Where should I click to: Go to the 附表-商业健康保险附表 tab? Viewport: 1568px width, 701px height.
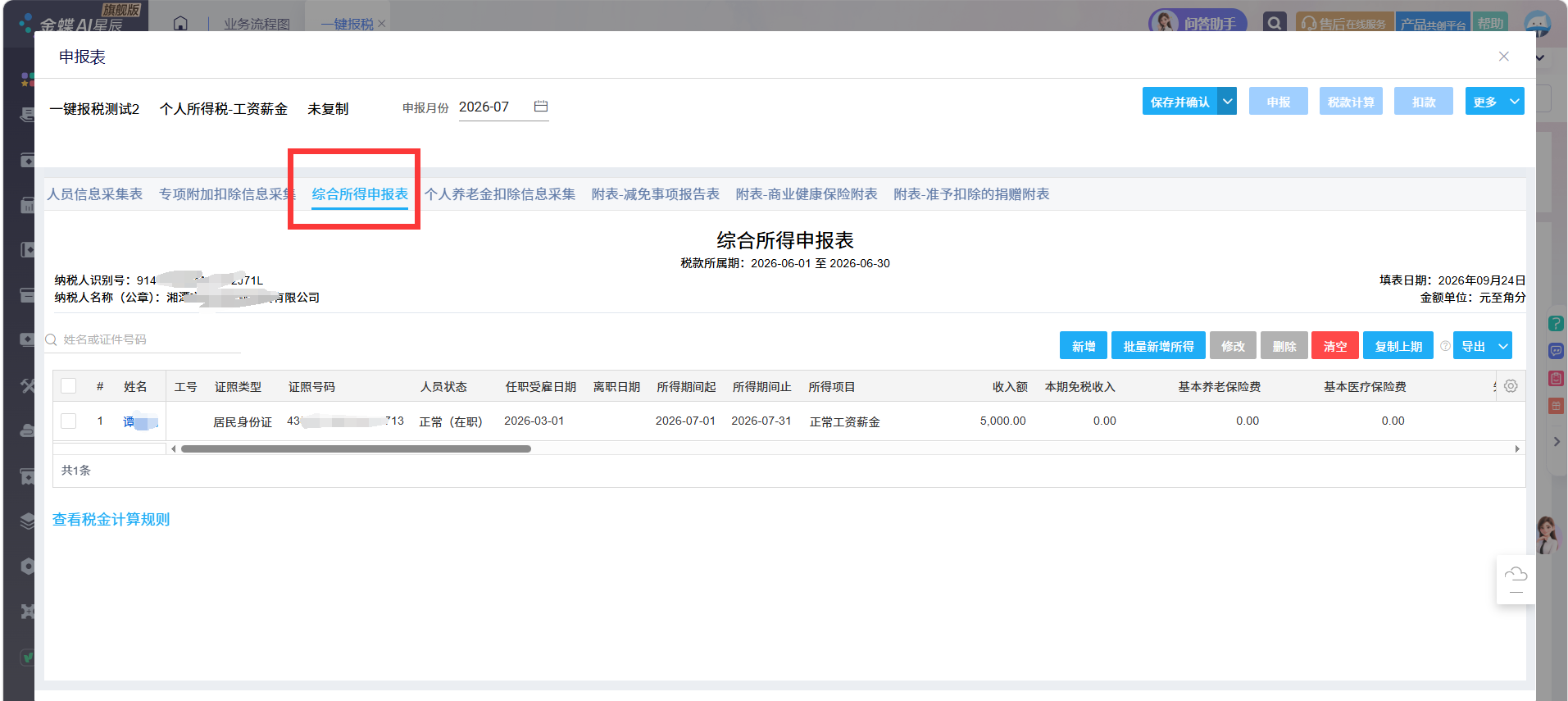click(807, 194)
